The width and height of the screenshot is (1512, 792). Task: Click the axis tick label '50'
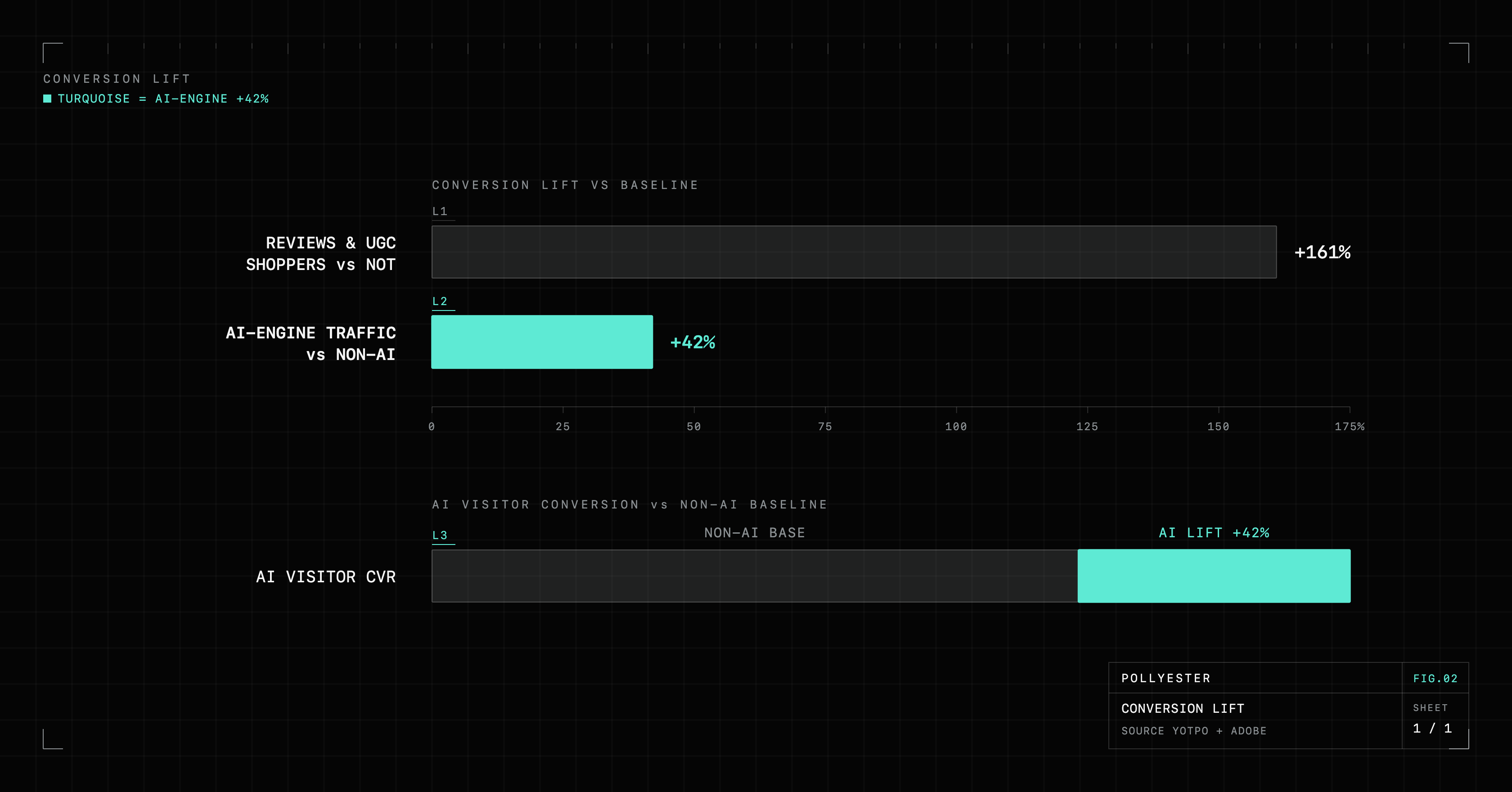pos(694,427)
